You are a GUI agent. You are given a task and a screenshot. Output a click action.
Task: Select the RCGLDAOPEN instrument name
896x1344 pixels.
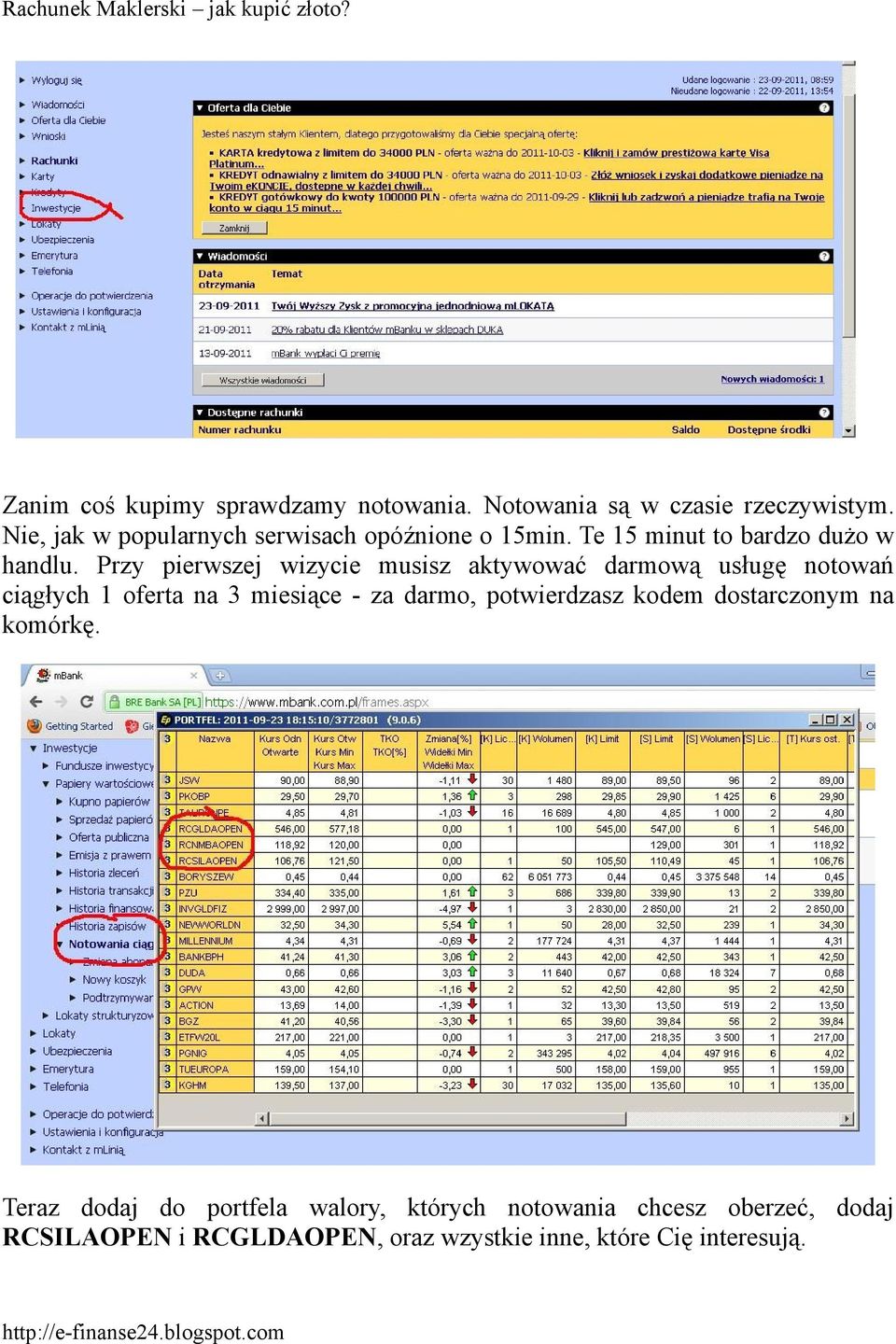coord(210,829)
